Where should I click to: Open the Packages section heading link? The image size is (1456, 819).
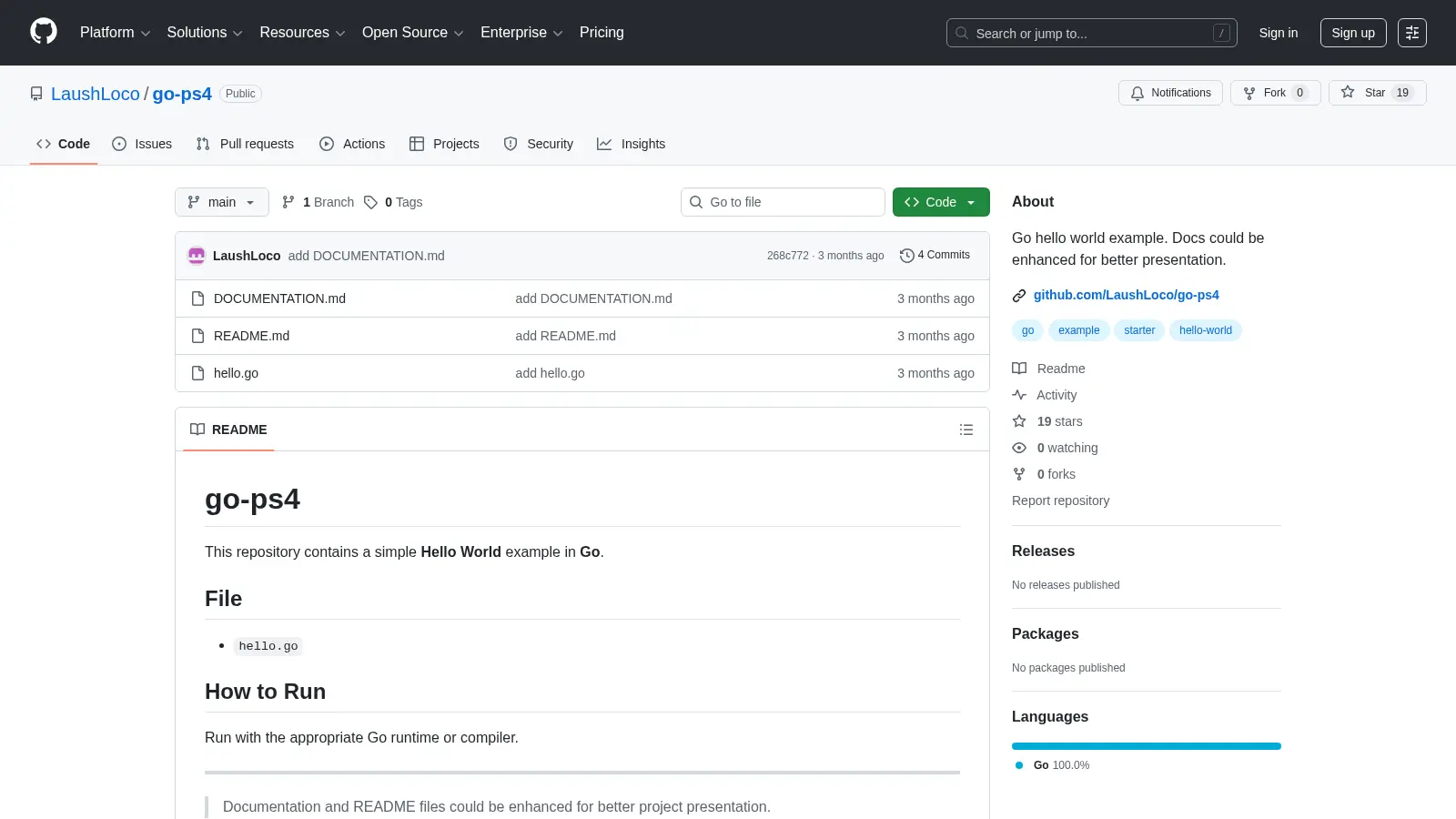point(1046,634)
